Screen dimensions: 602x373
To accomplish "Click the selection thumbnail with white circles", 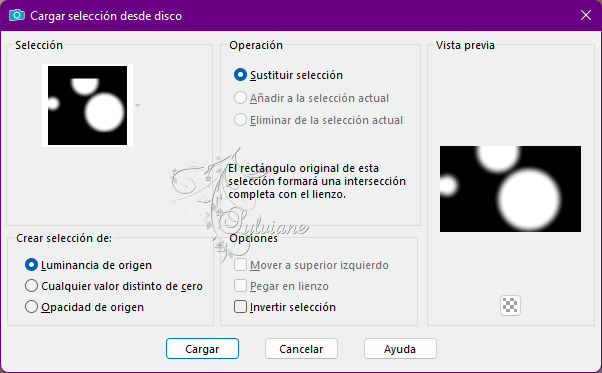I will tap(88, 106).
